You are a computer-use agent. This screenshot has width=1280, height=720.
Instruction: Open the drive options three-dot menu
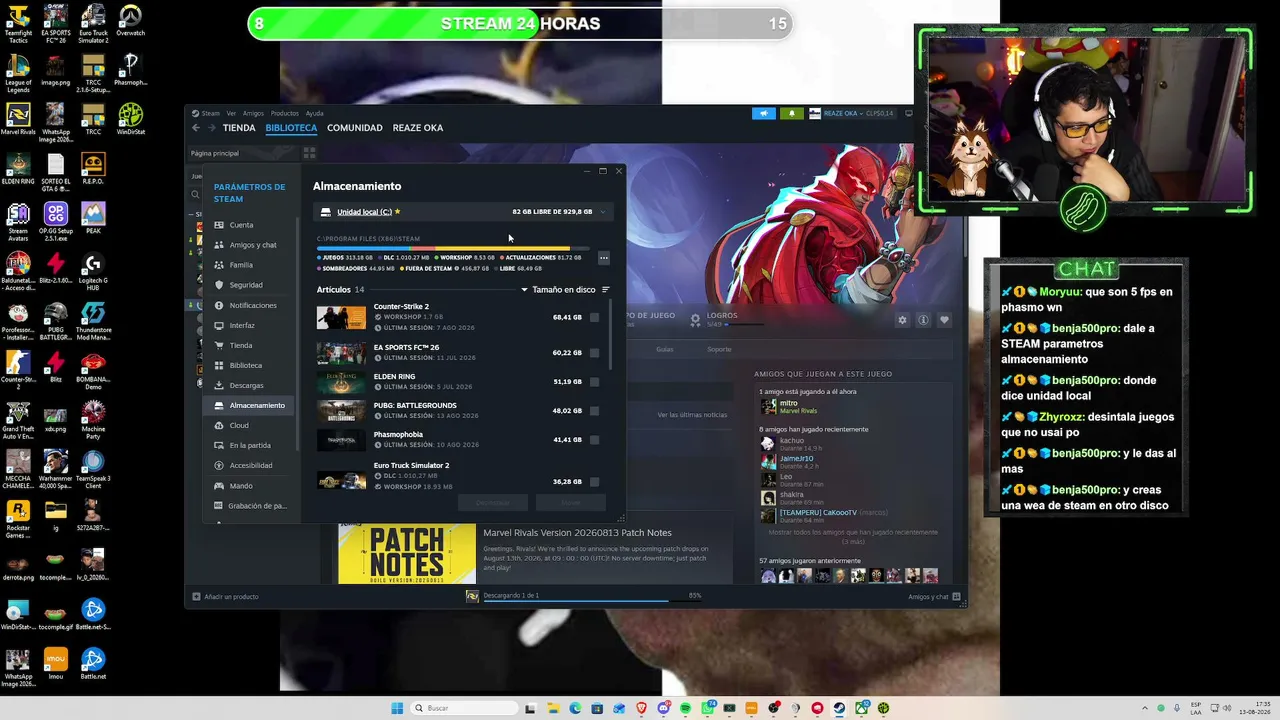[603, 258]
